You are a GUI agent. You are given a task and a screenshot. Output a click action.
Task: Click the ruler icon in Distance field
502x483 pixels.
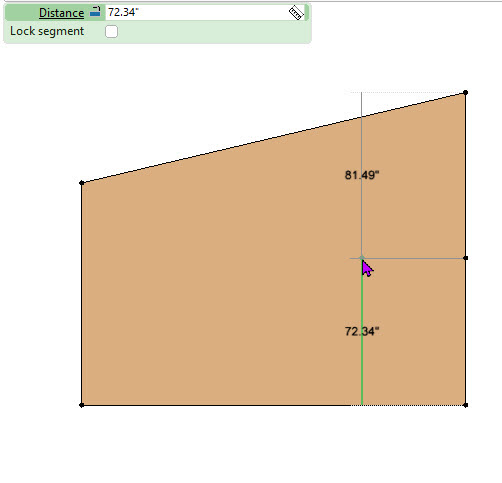pyautogui.click(x=296, y=13)
